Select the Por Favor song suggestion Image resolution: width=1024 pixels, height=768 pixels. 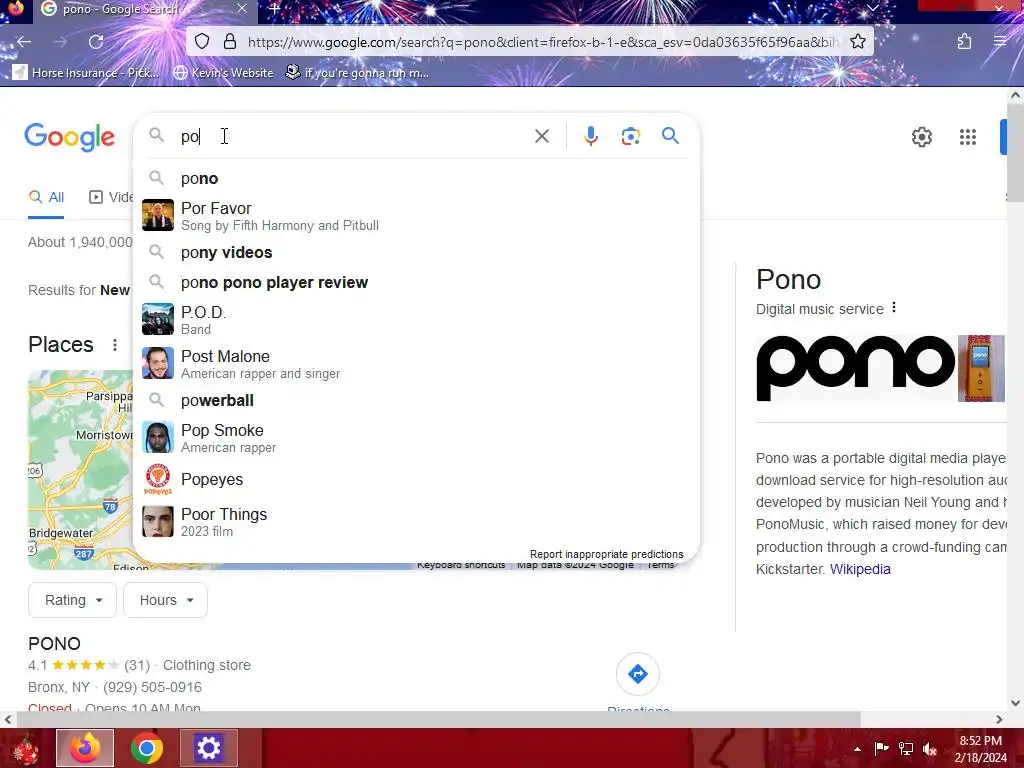(x=416, y=216)
